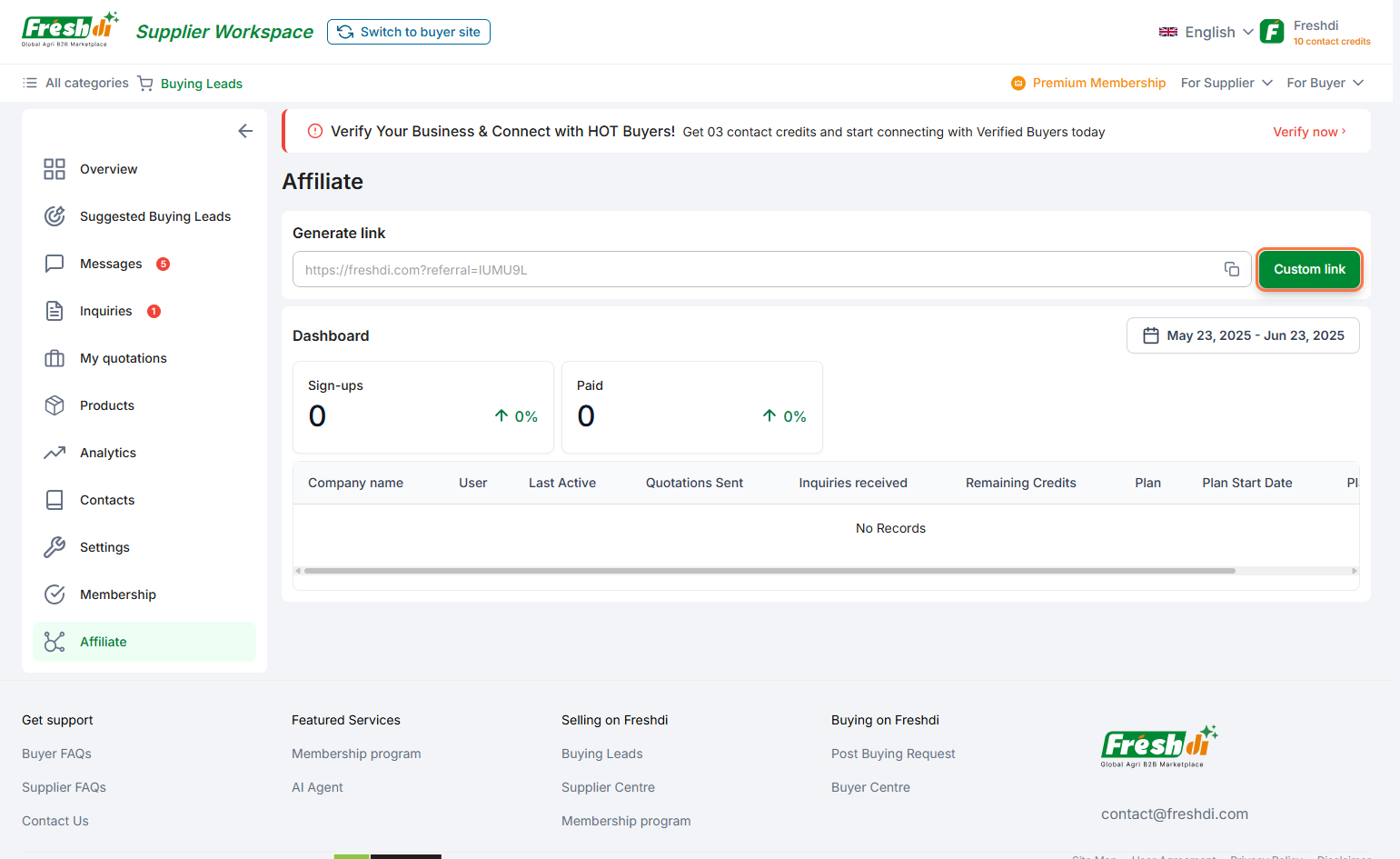Click the Messages chat bubble icon
The width and height of the screenshot is (1400, 859).
click(x=55, y=264)
